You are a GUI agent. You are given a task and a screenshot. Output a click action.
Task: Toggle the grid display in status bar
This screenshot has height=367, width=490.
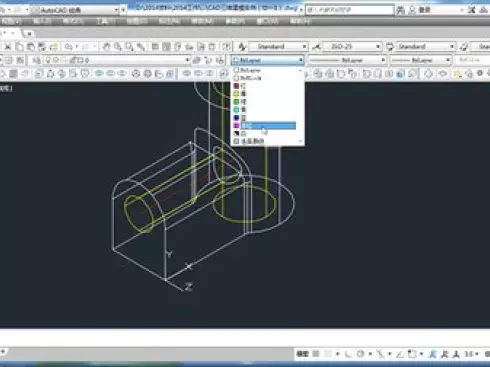(316, 354)
